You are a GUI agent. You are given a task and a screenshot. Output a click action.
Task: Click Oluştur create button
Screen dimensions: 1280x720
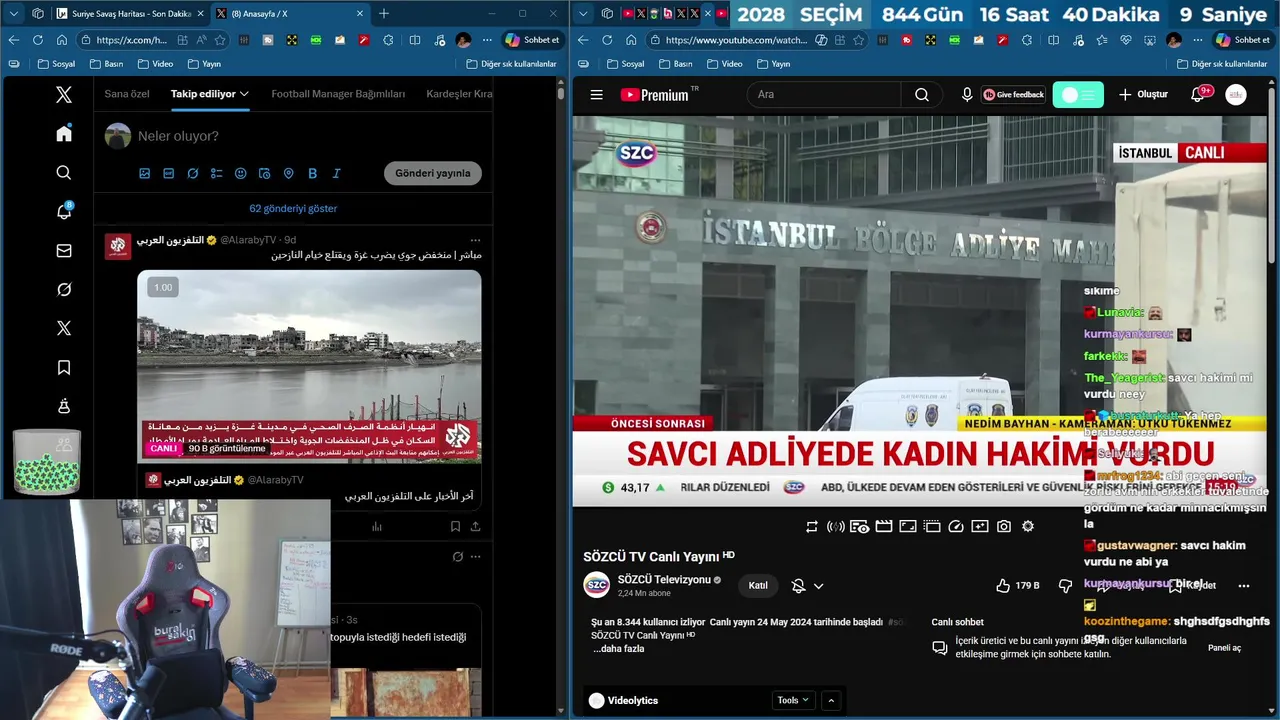[1143, 95]
